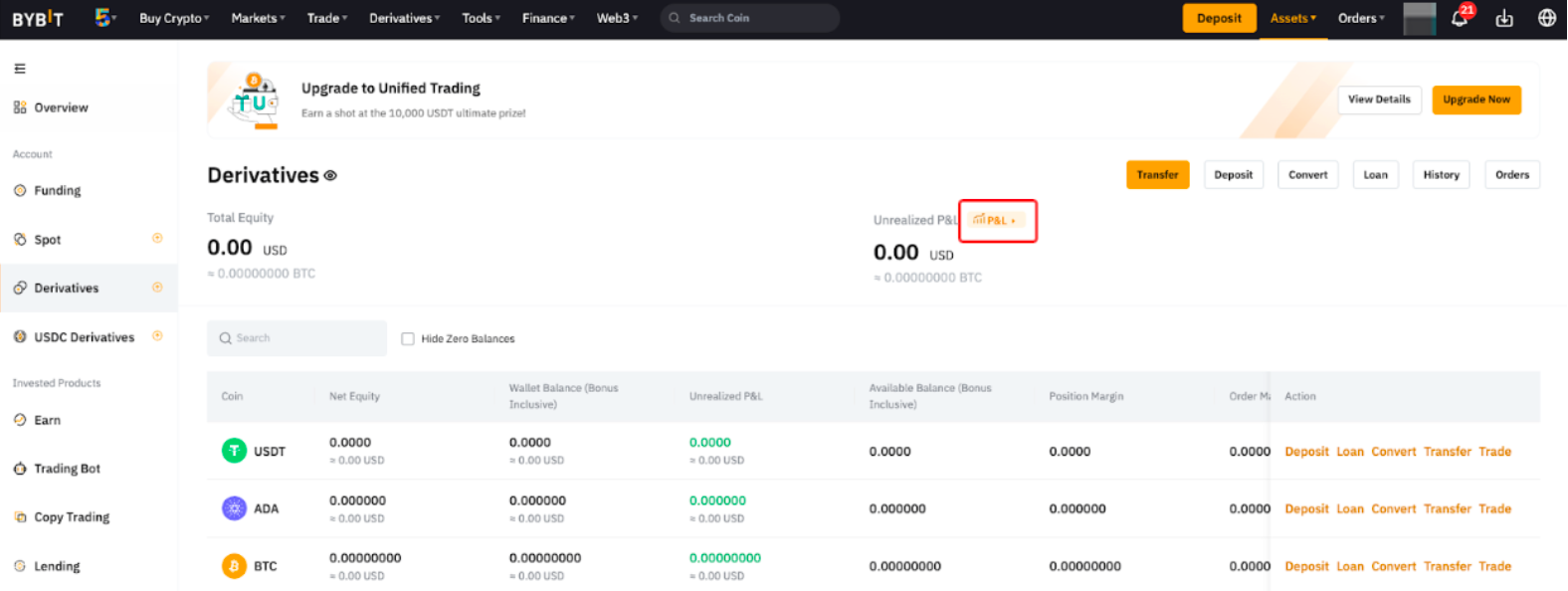Open the user profile avatar
Image resolution: width=1568 pixels, height=591 pixels.
1419,18
